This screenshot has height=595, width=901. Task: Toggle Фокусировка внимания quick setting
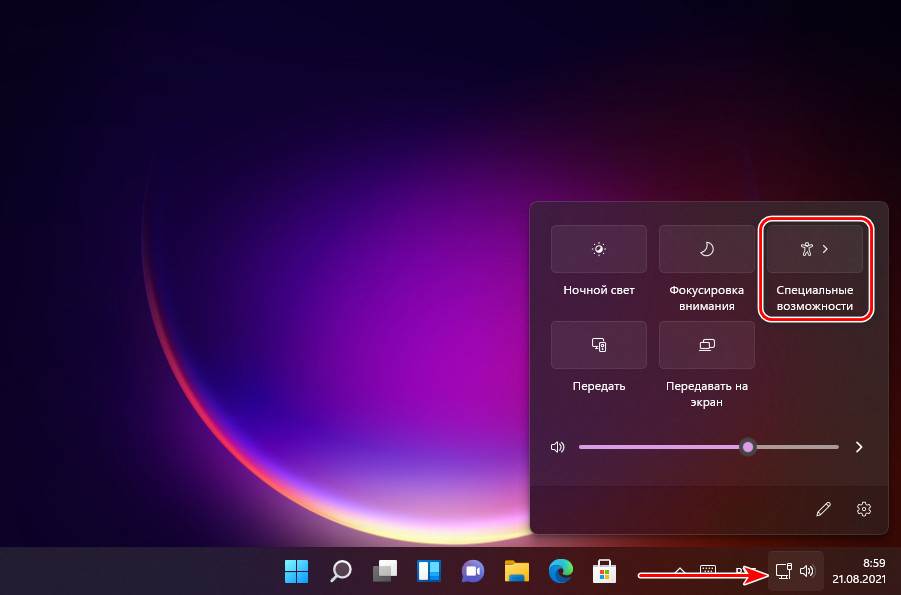(707, 249)
